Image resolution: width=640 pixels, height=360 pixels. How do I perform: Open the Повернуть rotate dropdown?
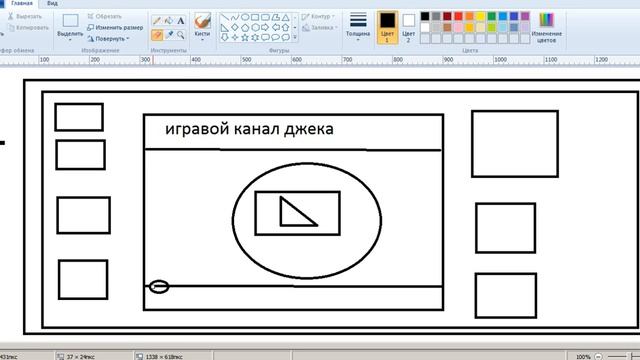pyautogui.click(x=108, y=39)
